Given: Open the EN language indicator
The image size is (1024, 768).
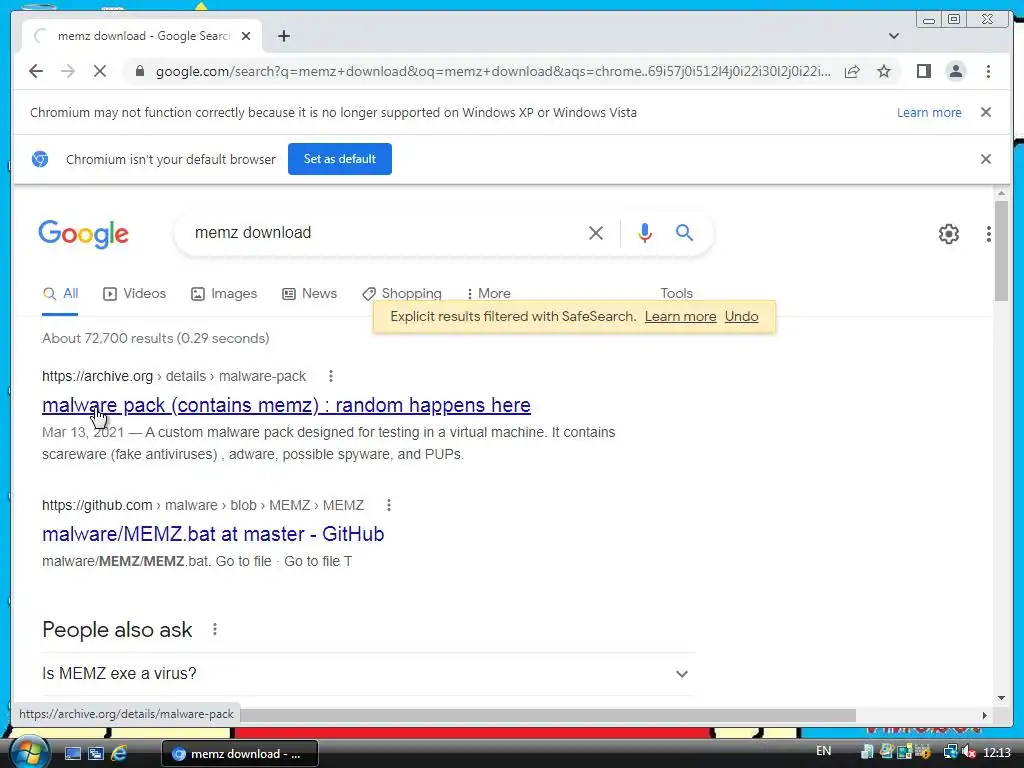Looking at the screenshot, I should coord(824,751).
